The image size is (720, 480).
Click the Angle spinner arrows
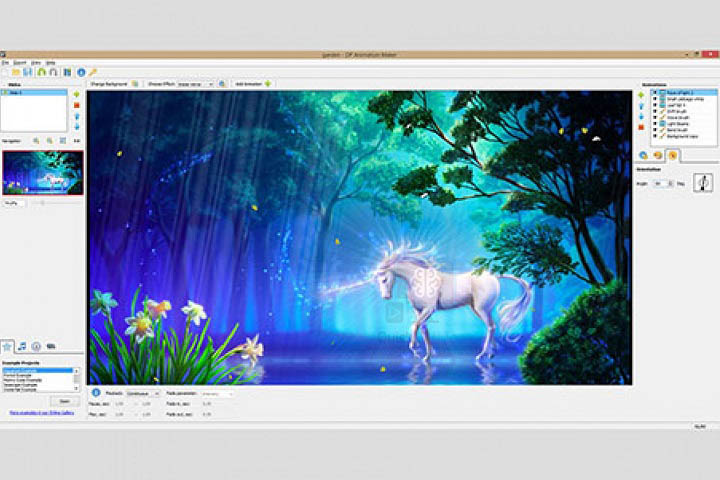[670, 183]
